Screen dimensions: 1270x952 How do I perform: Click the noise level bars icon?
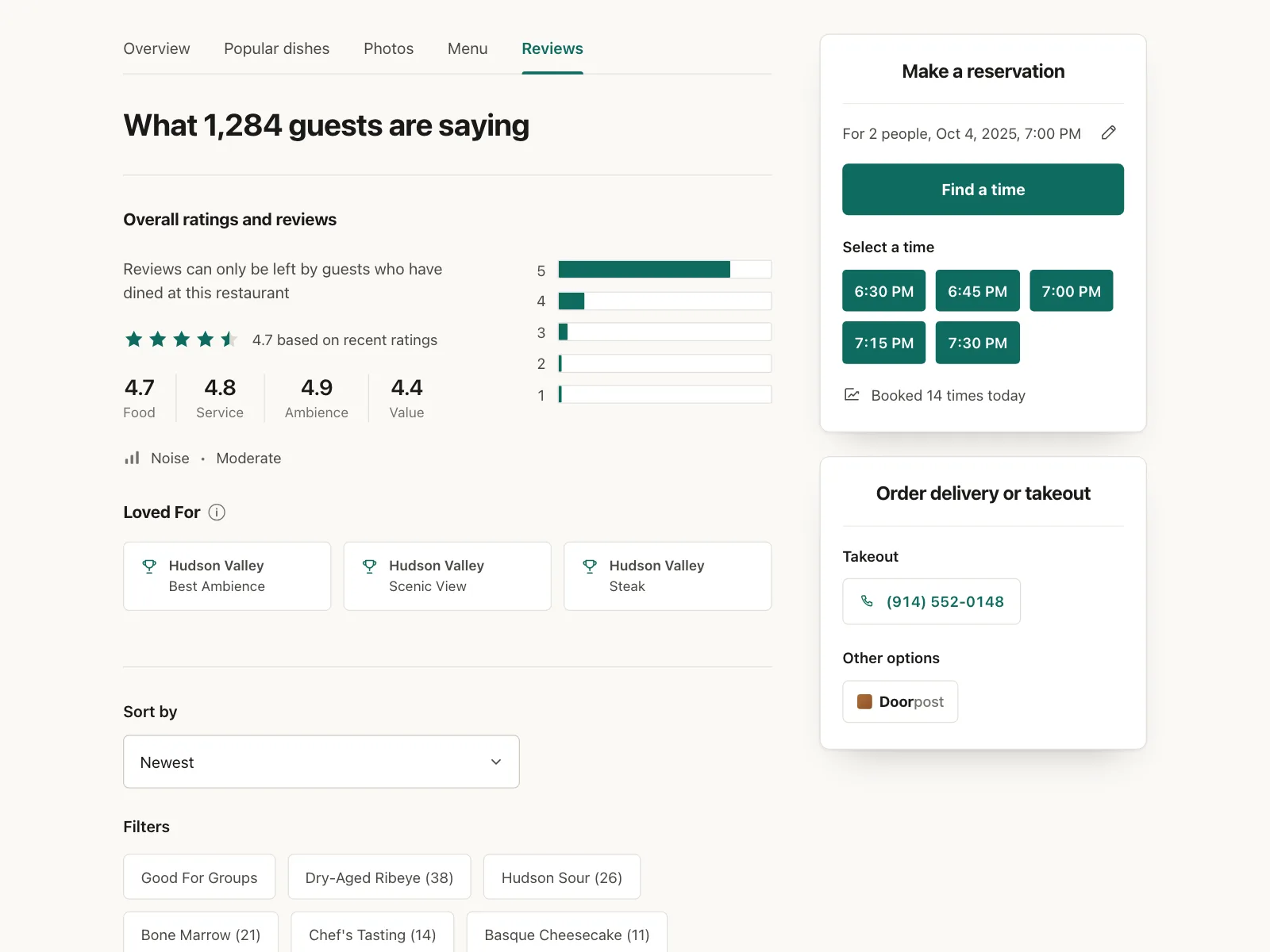[132, 458]
